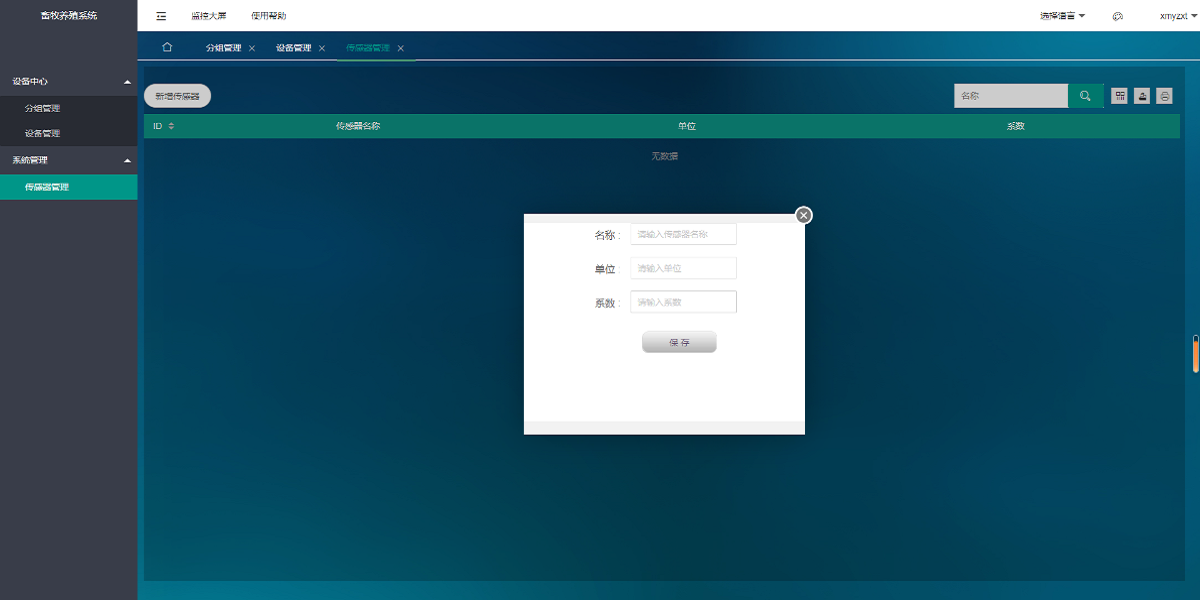The height and width of the screenshot is (600, 1200).
Task: Save the sensor with 保存 button
Action: coord(679,341)
